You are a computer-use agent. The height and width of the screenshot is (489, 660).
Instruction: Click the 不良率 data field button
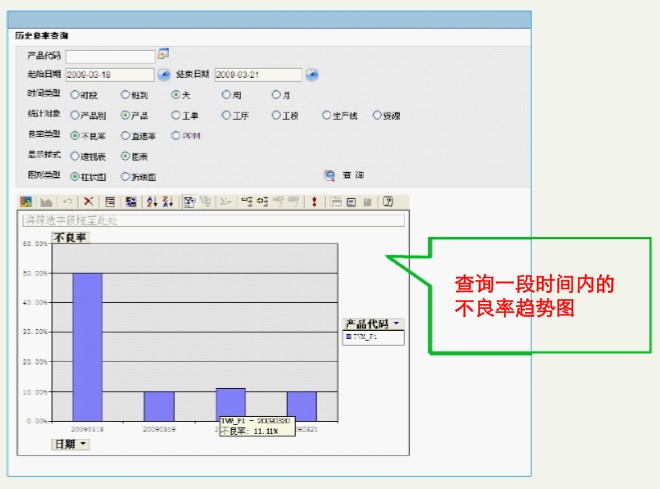click(x=70, y=238)
